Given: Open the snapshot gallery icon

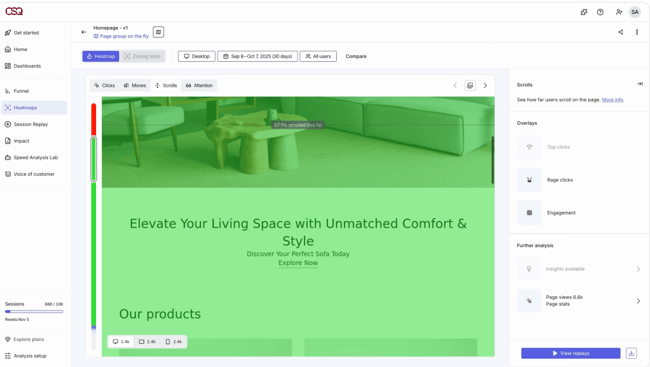Looking at the screenshot, I should [470, 85].
